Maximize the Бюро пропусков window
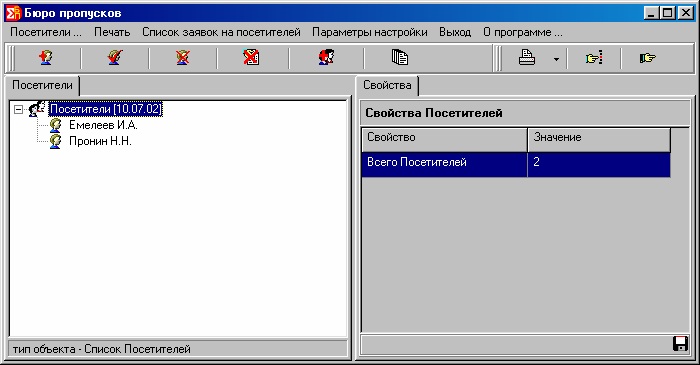 667,13
